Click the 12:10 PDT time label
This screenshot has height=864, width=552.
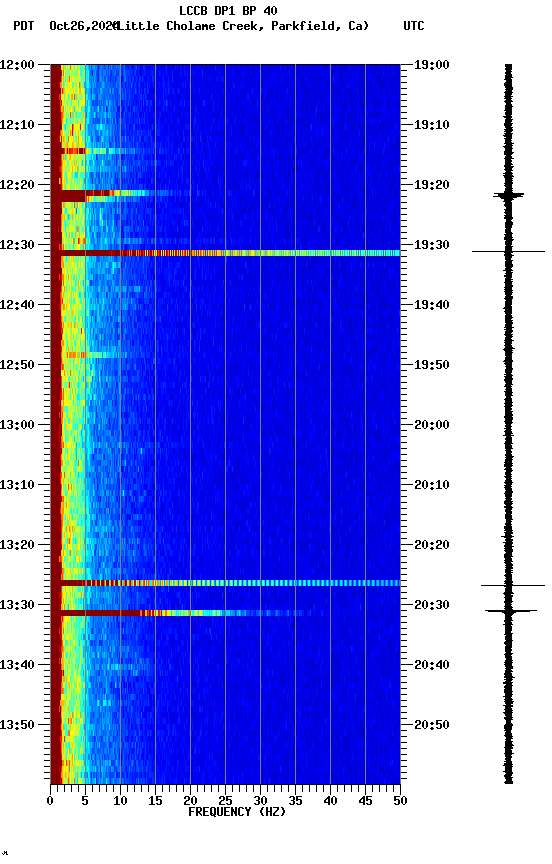[x=17, y=125]
